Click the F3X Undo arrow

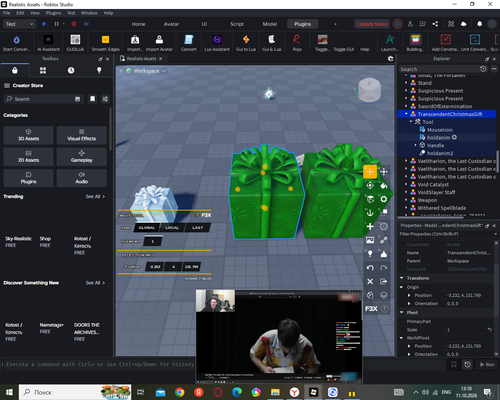click(370, 268)
